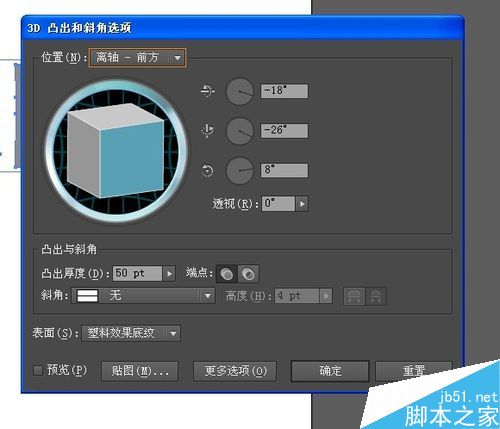This screenshot has width=500, height=429.
Task: Click the 3D cube rotation preview
Action: pyautogui.click(x=116, y=151)
